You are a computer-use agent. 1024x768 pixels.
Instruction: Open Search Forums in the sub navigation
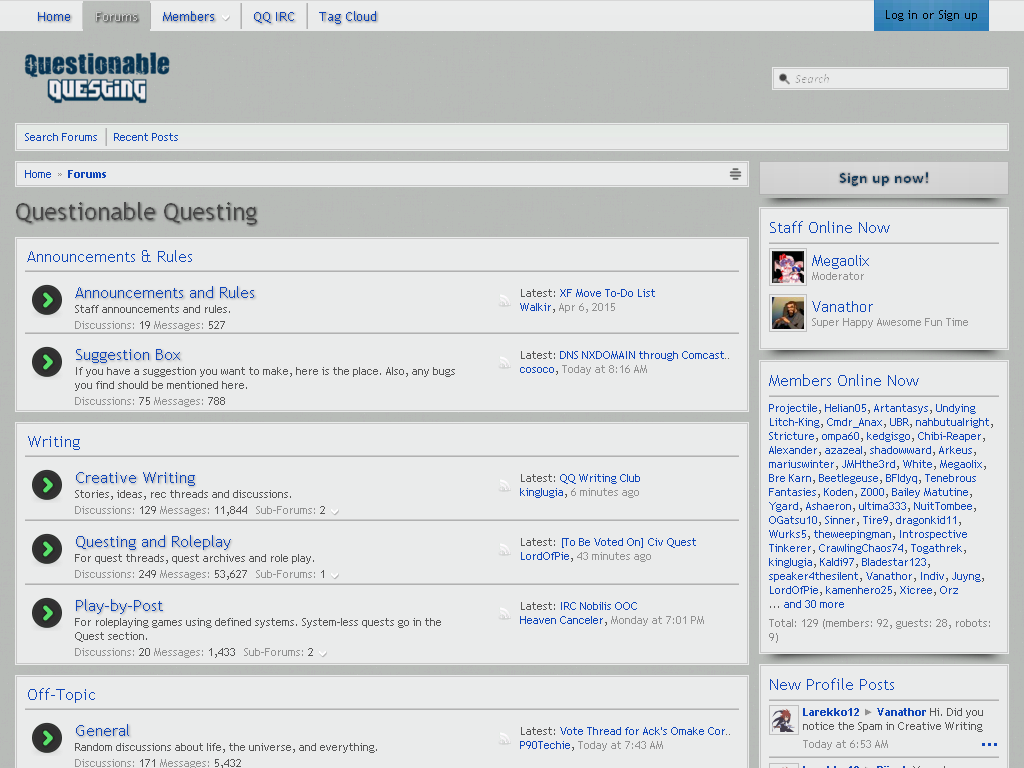pyautogui.click(x=61, y=137)
